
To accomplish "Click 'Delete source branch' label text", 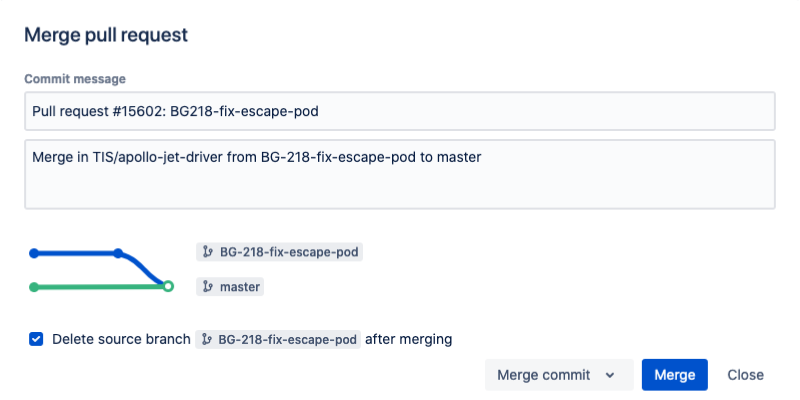I will click(x=121, y=339).
